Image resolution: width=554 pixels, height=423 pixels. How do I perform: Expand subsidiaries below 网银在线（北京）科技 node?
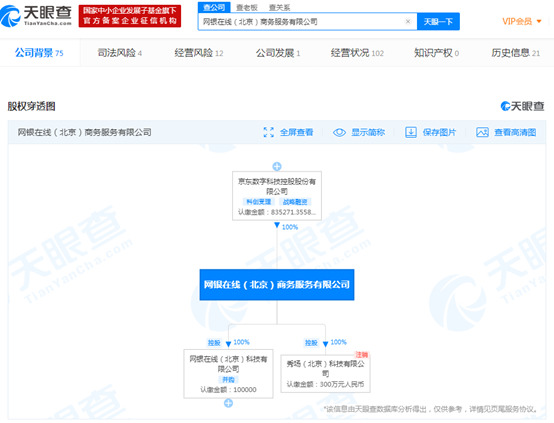click(x=228, y=403)
